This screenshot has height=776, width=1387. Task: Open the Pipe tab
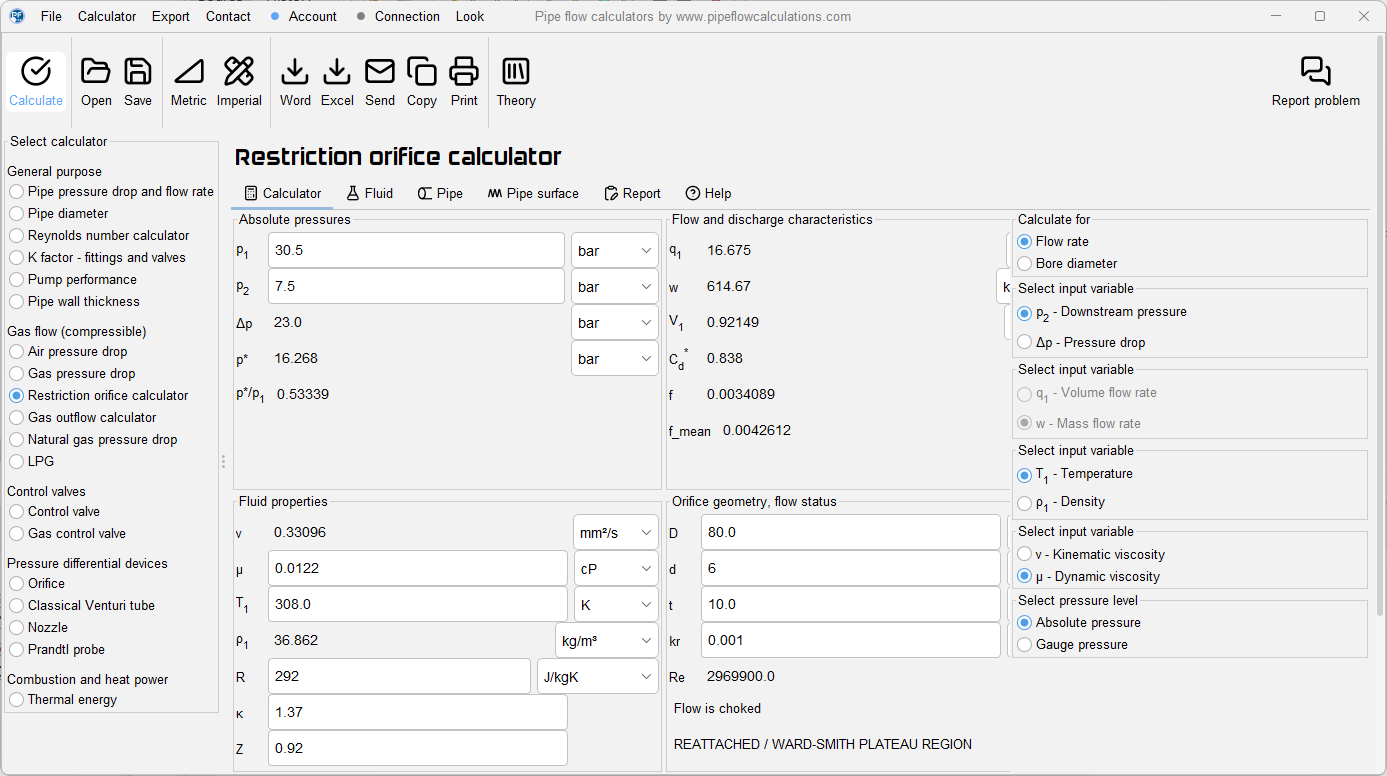tap(440, 193)
